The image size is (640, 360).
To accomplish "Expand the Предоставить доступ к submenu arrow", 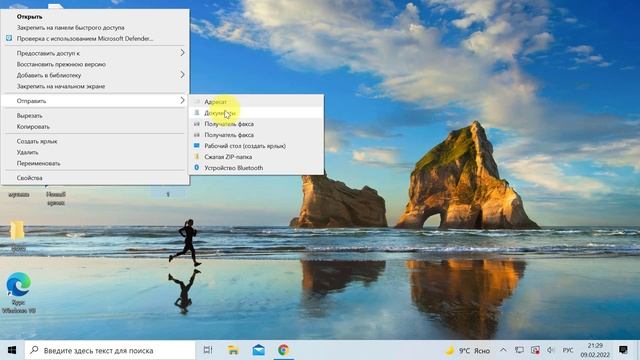I will point(182,53).
